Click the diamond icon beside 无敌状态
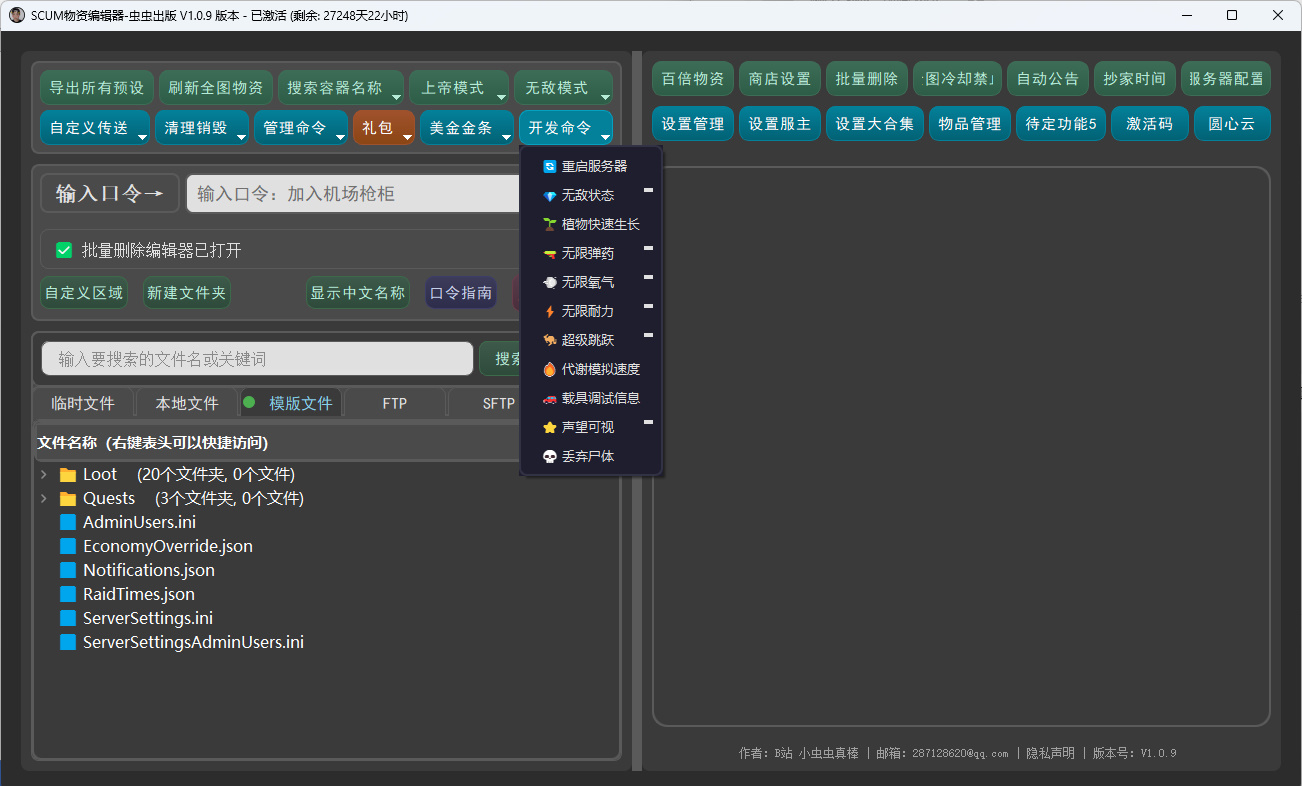Screen dimensions: 1302x786 click(x=549, y=195)
